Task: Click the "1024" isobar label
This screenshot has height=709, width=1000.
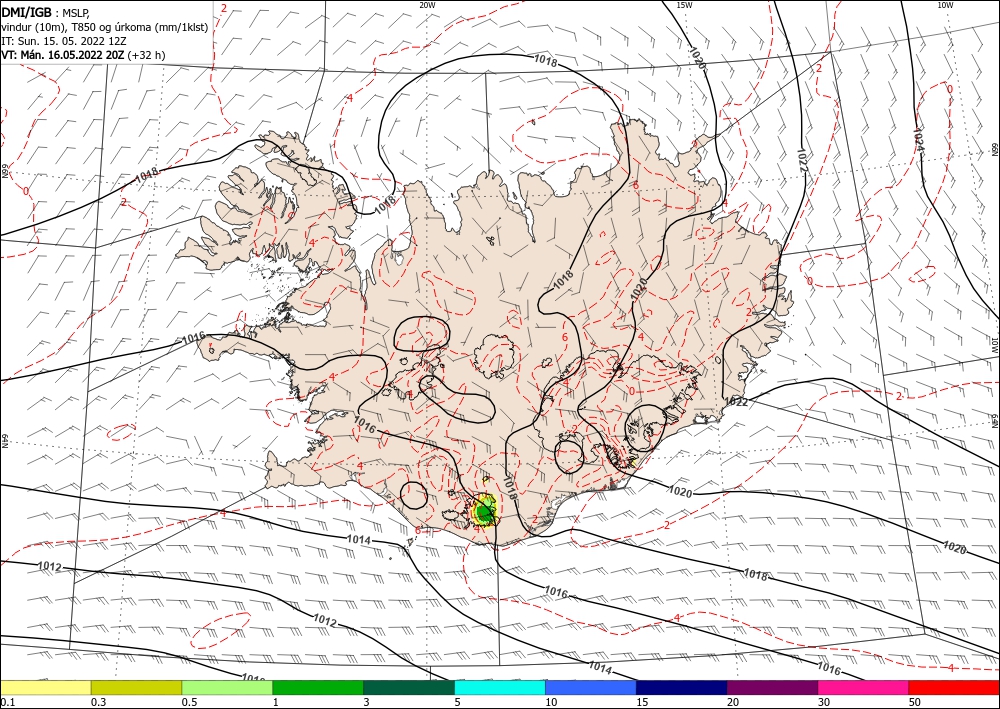Action: [x=919, y=138]
